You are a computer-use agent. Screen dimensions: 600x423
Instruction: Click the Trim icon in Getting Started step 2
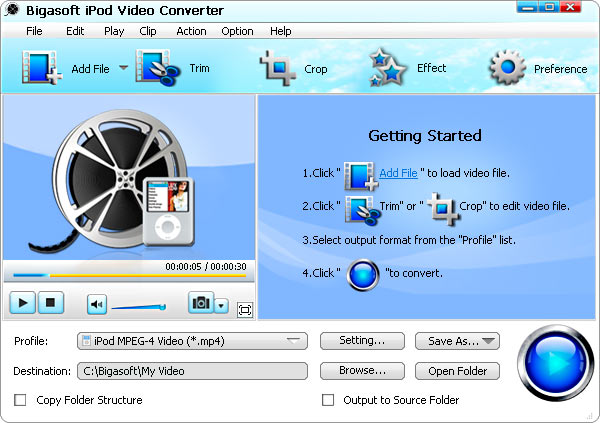[x=362, y=210]
